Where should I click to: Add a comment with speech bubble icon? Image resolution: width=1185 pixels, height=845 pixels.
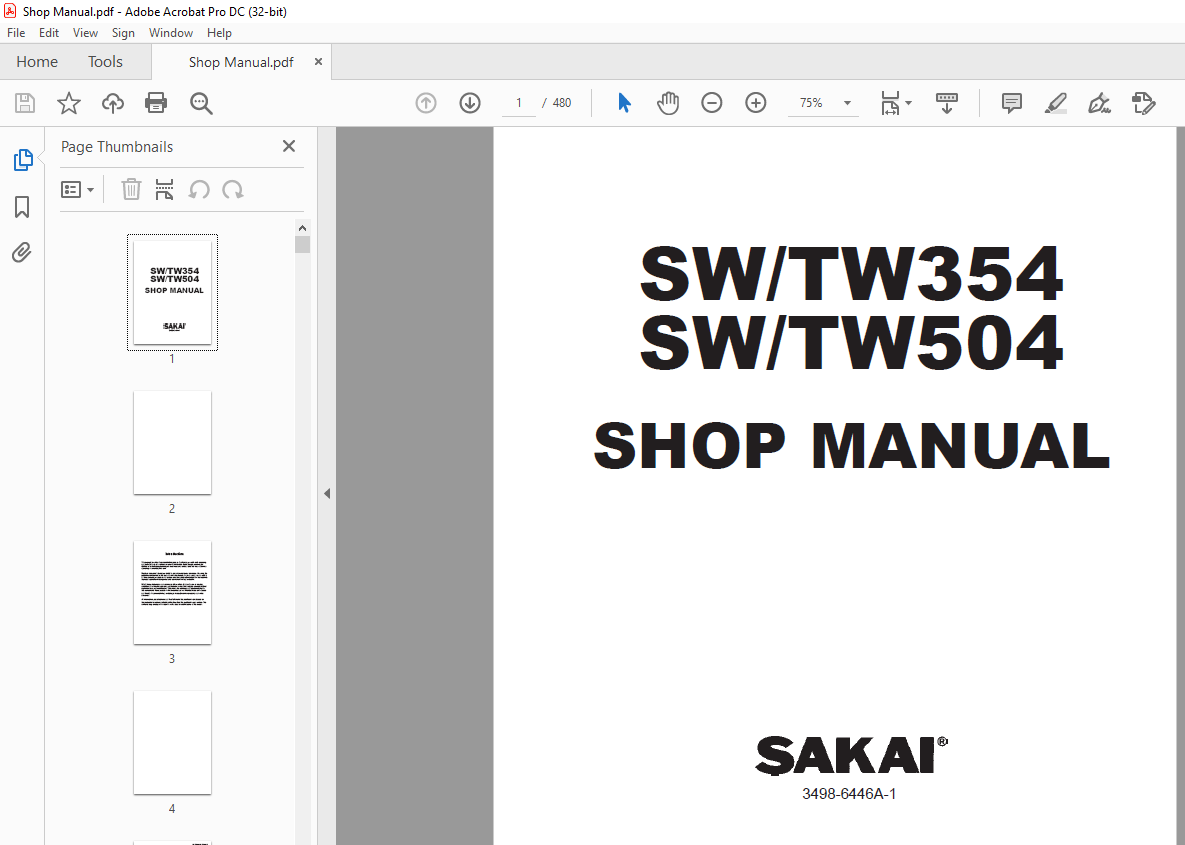click(x=1011, y=103)
